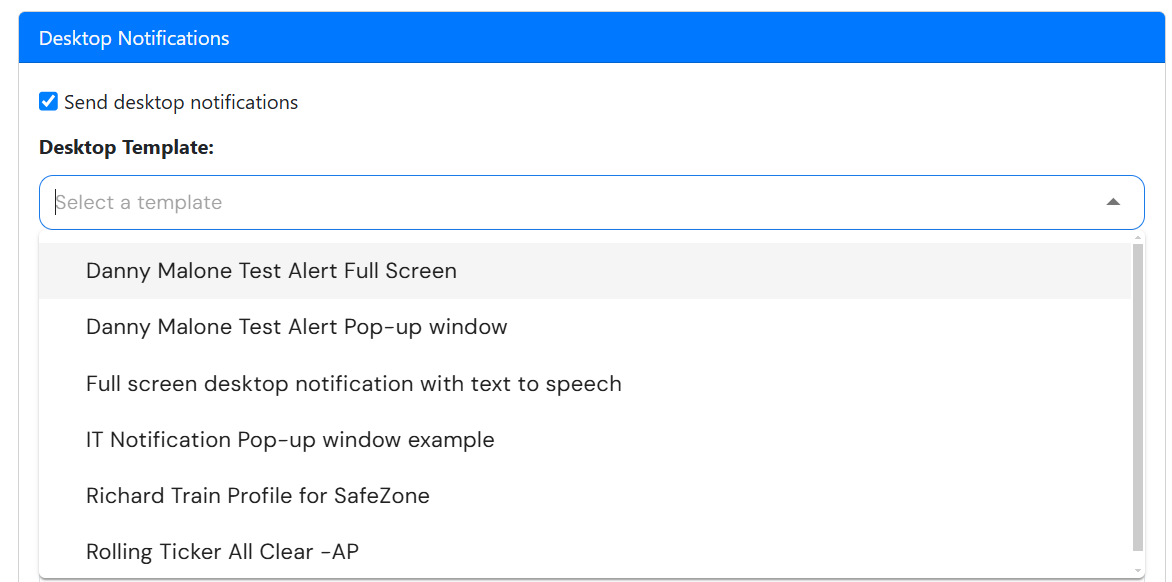The image size is (1172, 582).
Task: Click the scrollbar up arrow in list
Action: (1138, 238)
